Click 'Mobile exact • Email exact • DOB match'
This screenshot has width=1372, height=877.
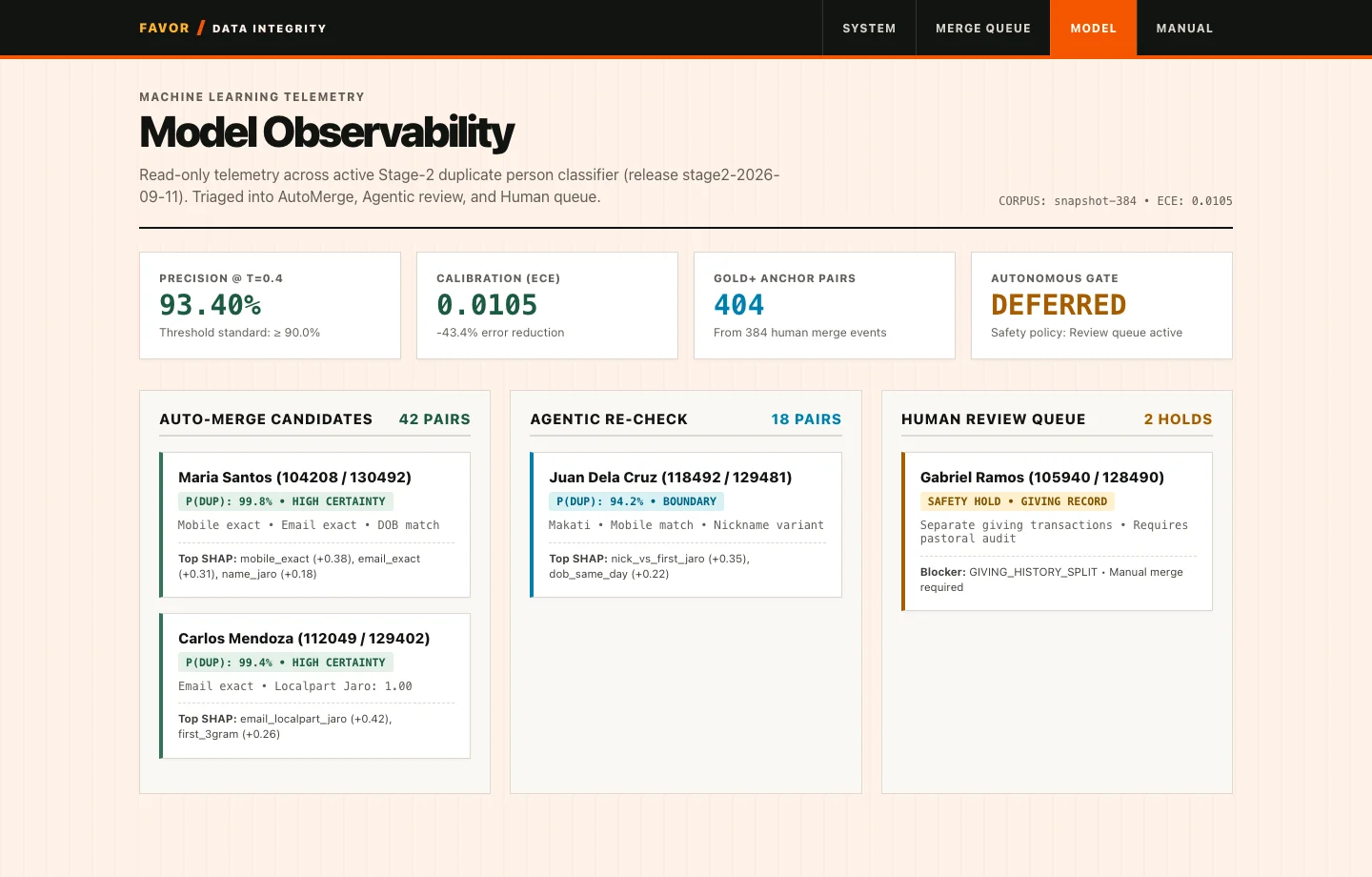pyautogui.click(x=309, y=525)
